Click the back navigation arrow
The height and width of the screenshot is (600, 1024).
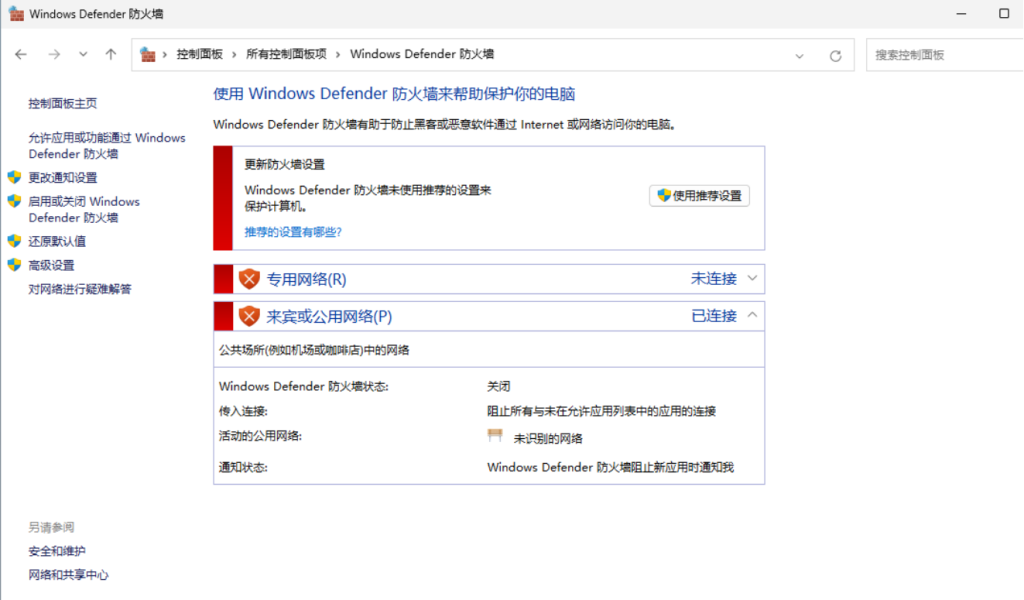click(x=21, y=55)
